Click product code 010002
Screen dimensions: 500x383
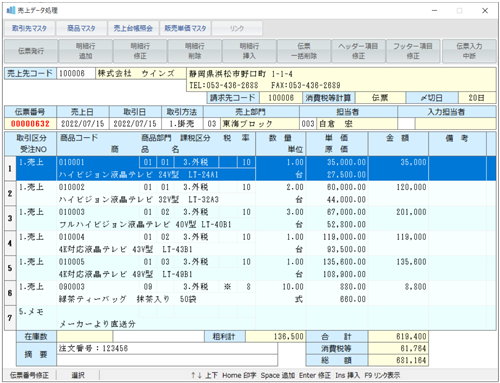(x=72, y=187)
